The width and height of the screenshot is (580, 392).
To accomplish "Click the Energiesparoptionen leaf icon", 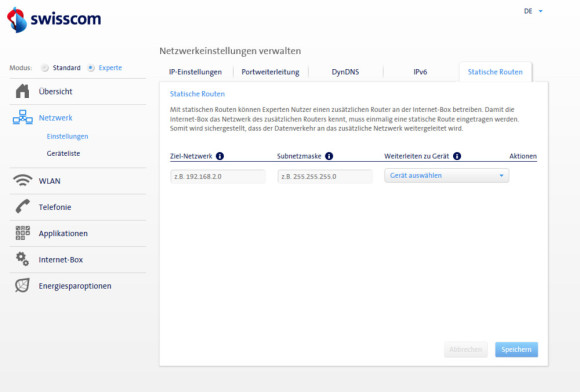I will (22, 285).
